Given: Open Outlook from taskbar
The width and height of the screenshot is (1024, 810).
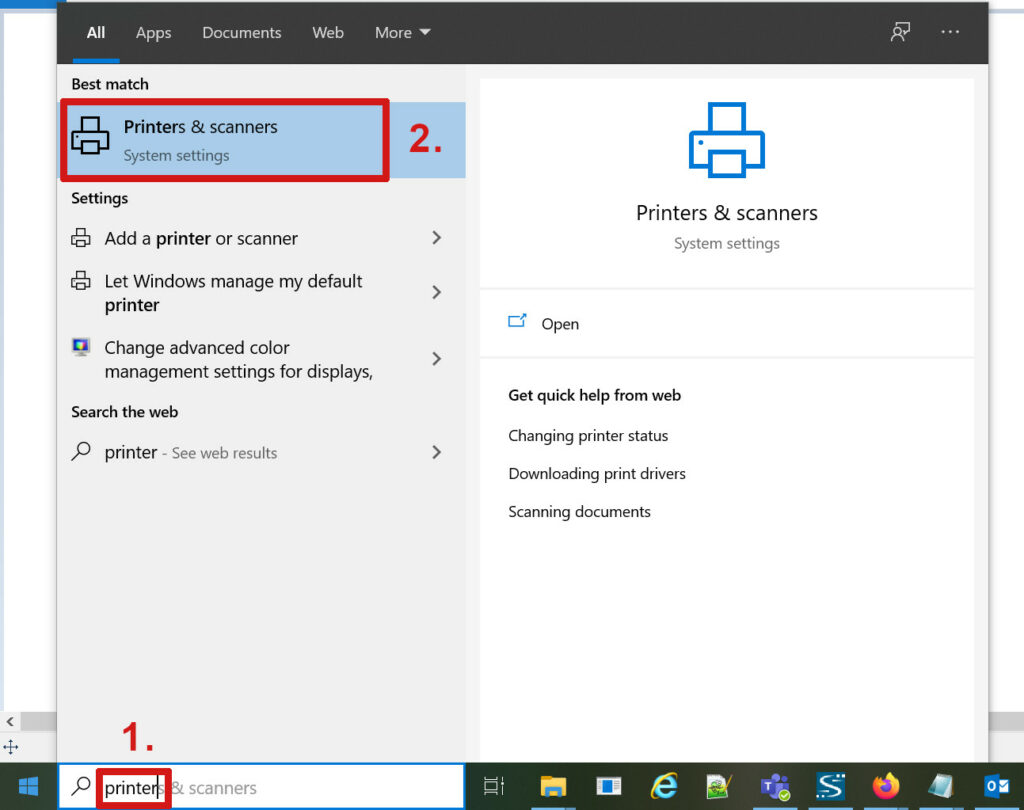Looking at the screenshot, I should click(997, 786).
